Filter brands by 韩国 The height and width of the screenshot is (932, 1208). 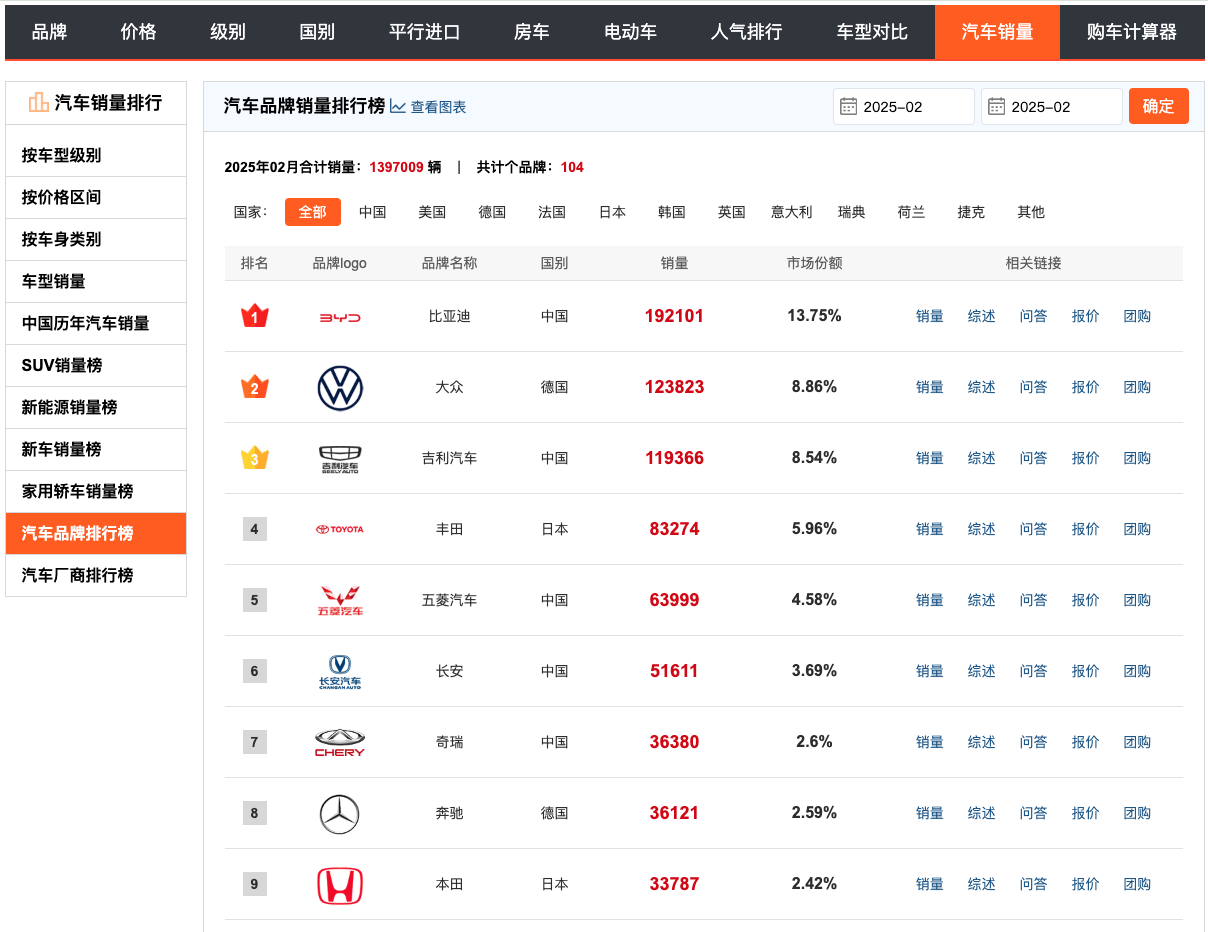[x=672, y=212]
